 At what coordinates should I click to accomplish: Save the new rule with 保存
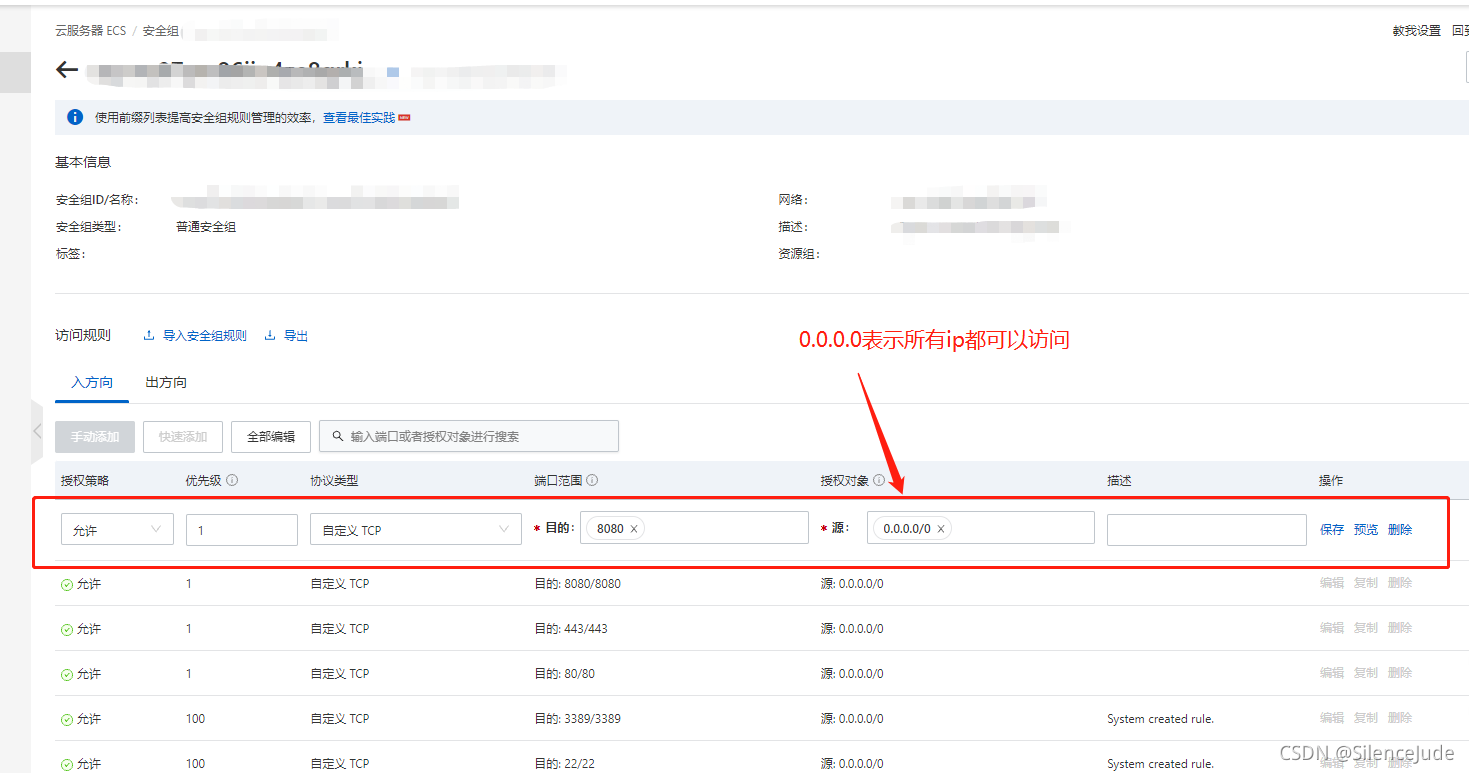1332,530
